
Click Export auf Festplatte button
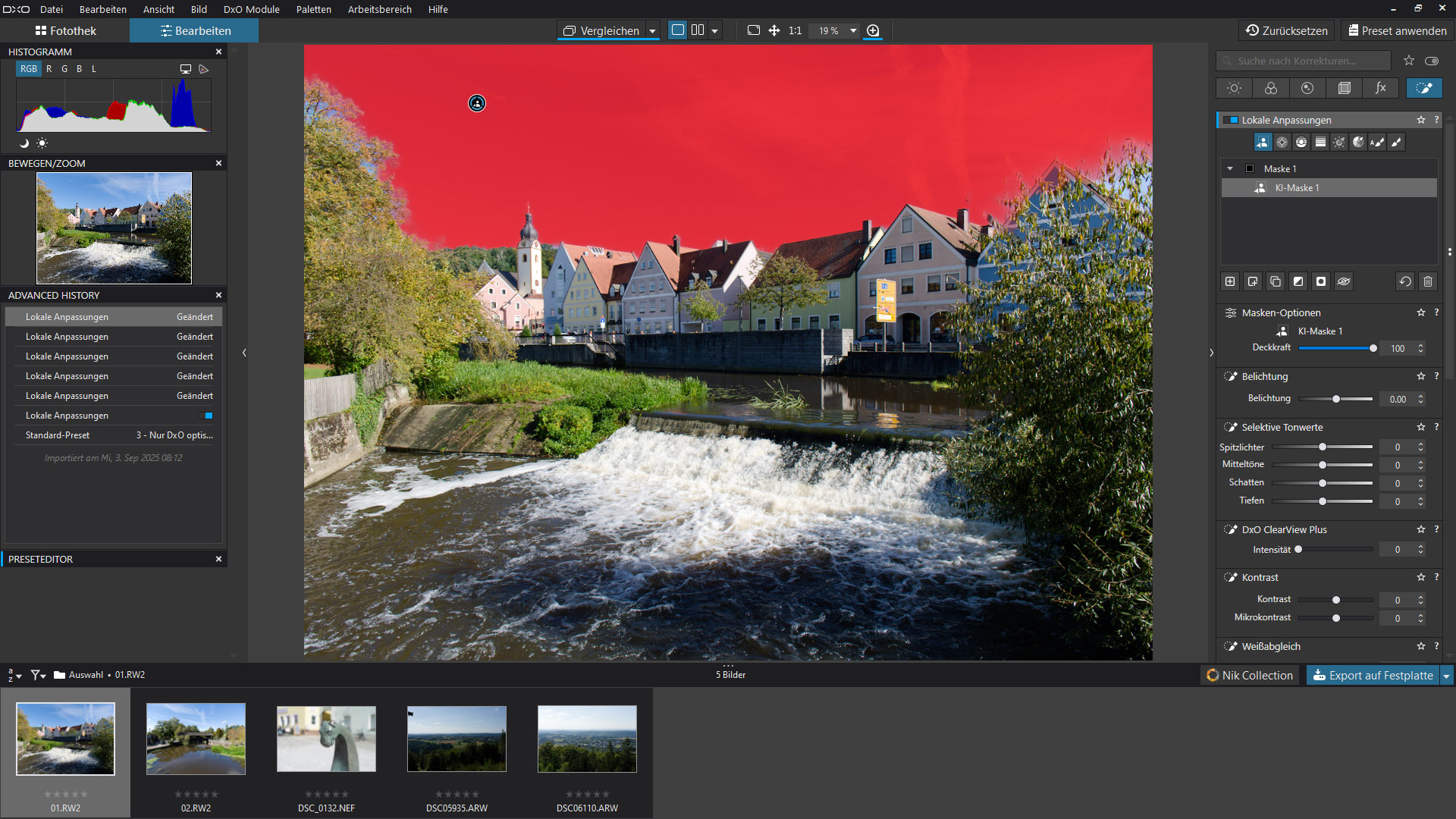pos(1373,675)
